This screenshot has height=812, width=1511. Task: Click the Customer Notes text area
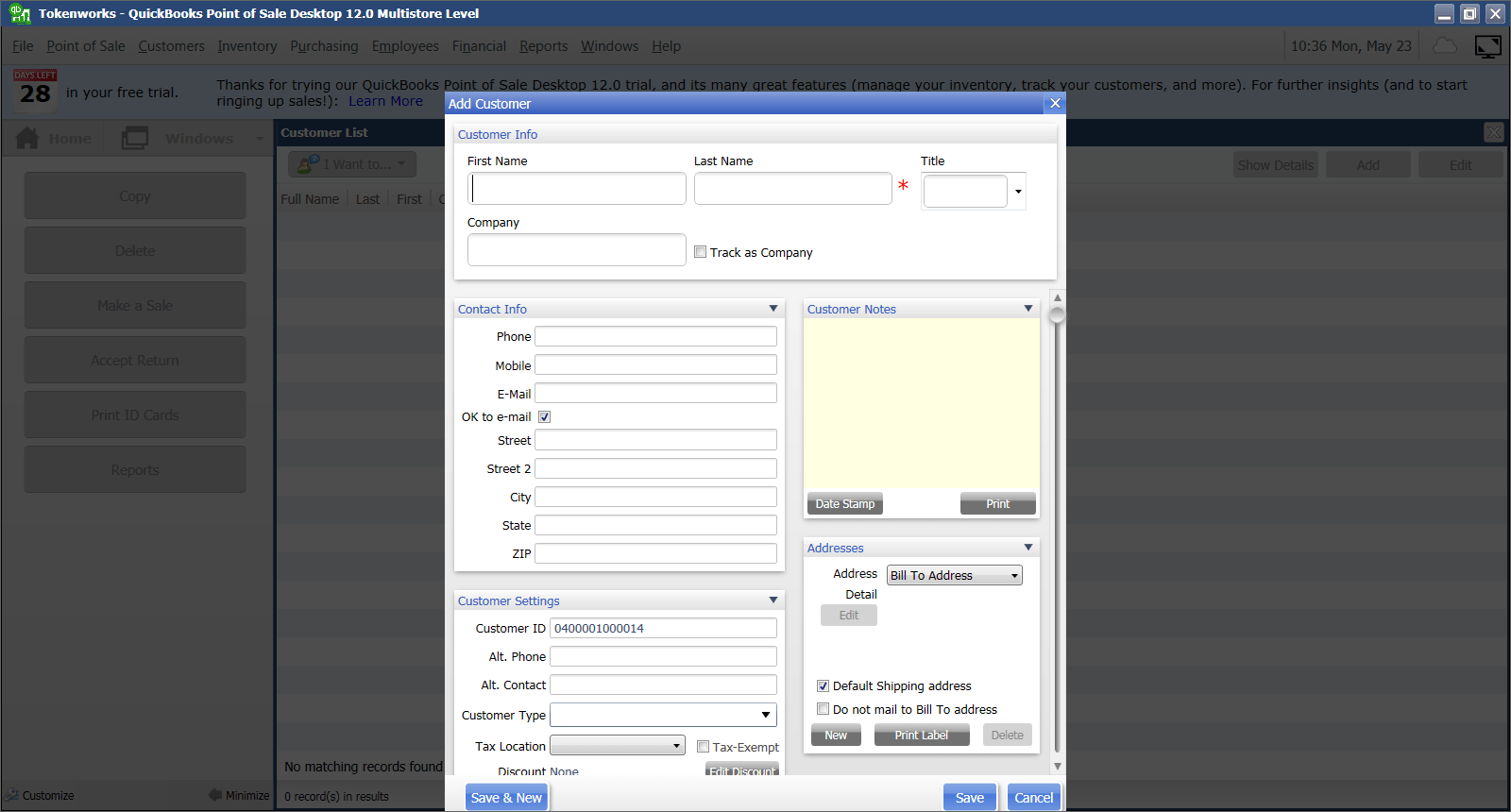tap(922, 403)
